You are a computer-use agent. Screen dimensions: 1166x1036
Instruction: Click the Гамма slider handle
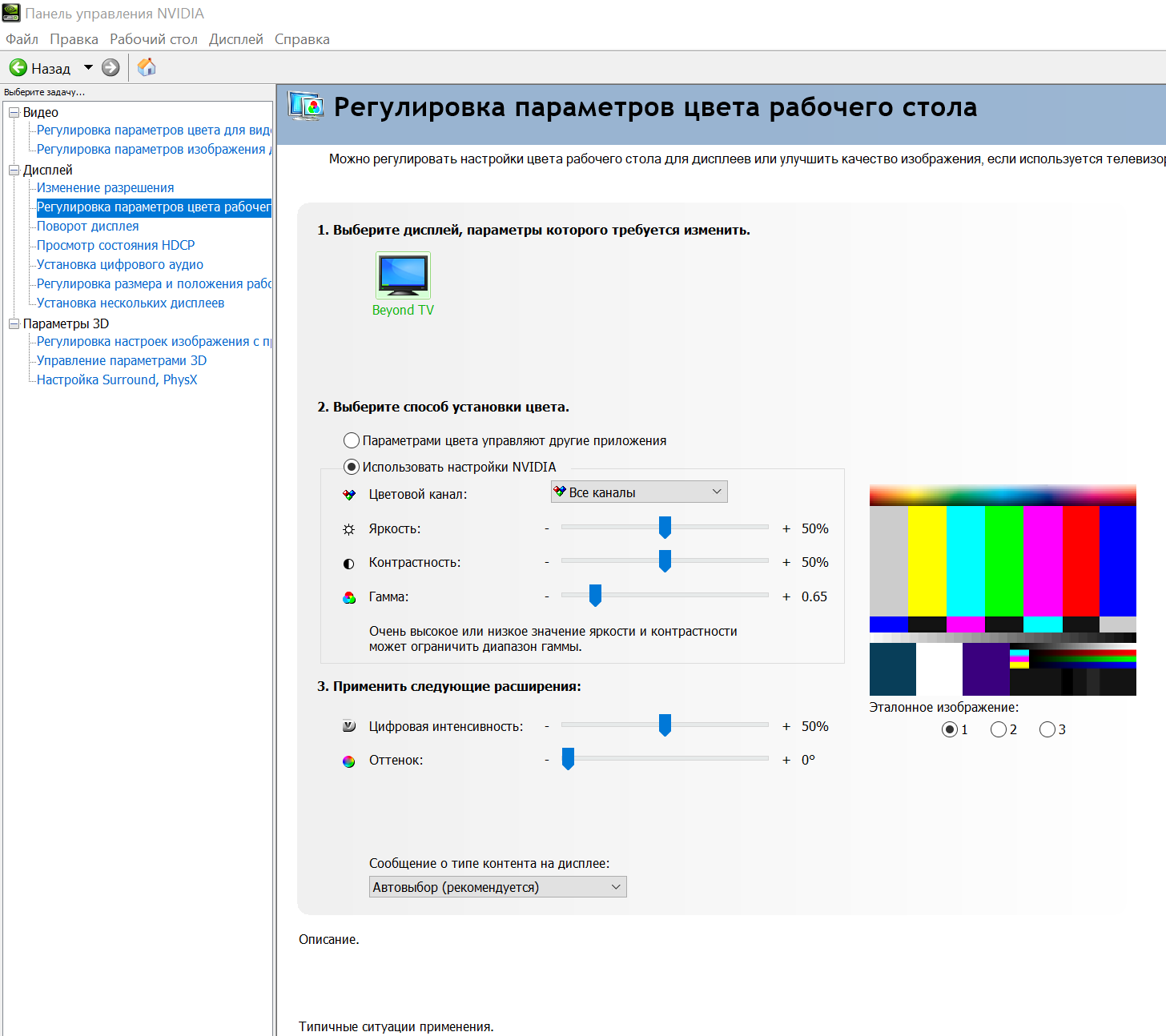[595, 596]
